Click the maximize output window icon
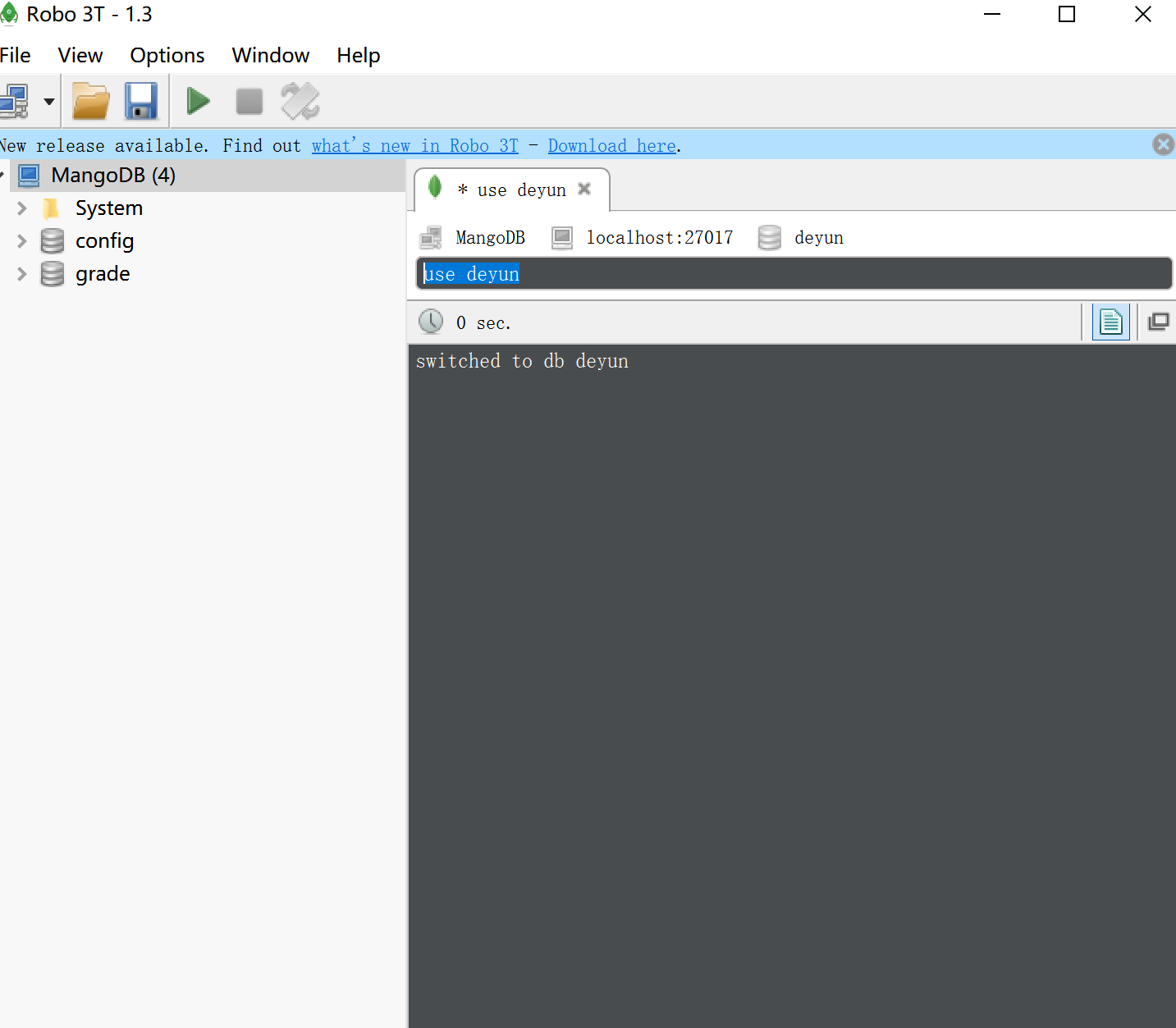The image size is (1176, 1028). pyautogui.click(x=1159, y=322)
